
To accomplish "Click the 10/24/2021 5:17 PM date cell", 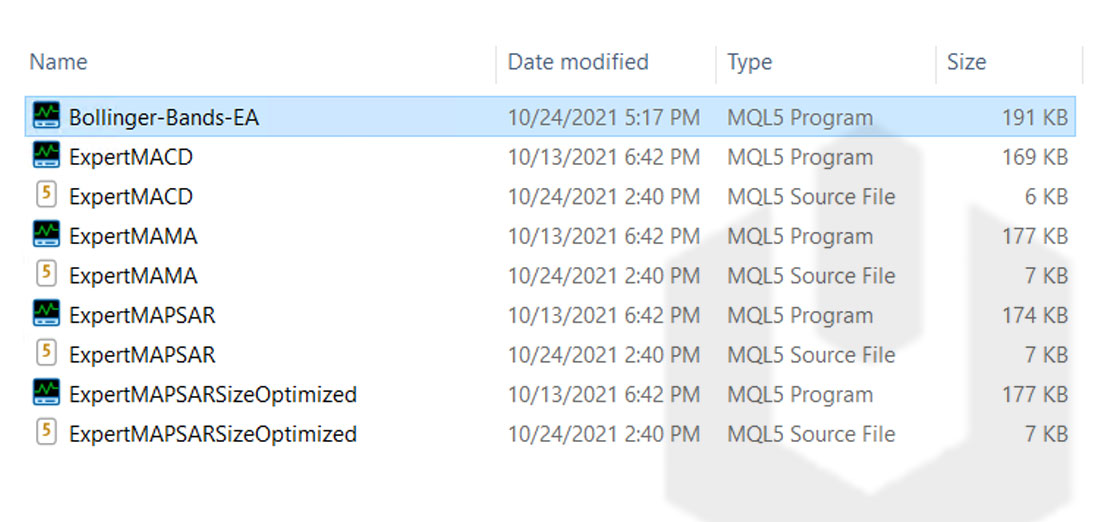I will click(x=604, y=117).
